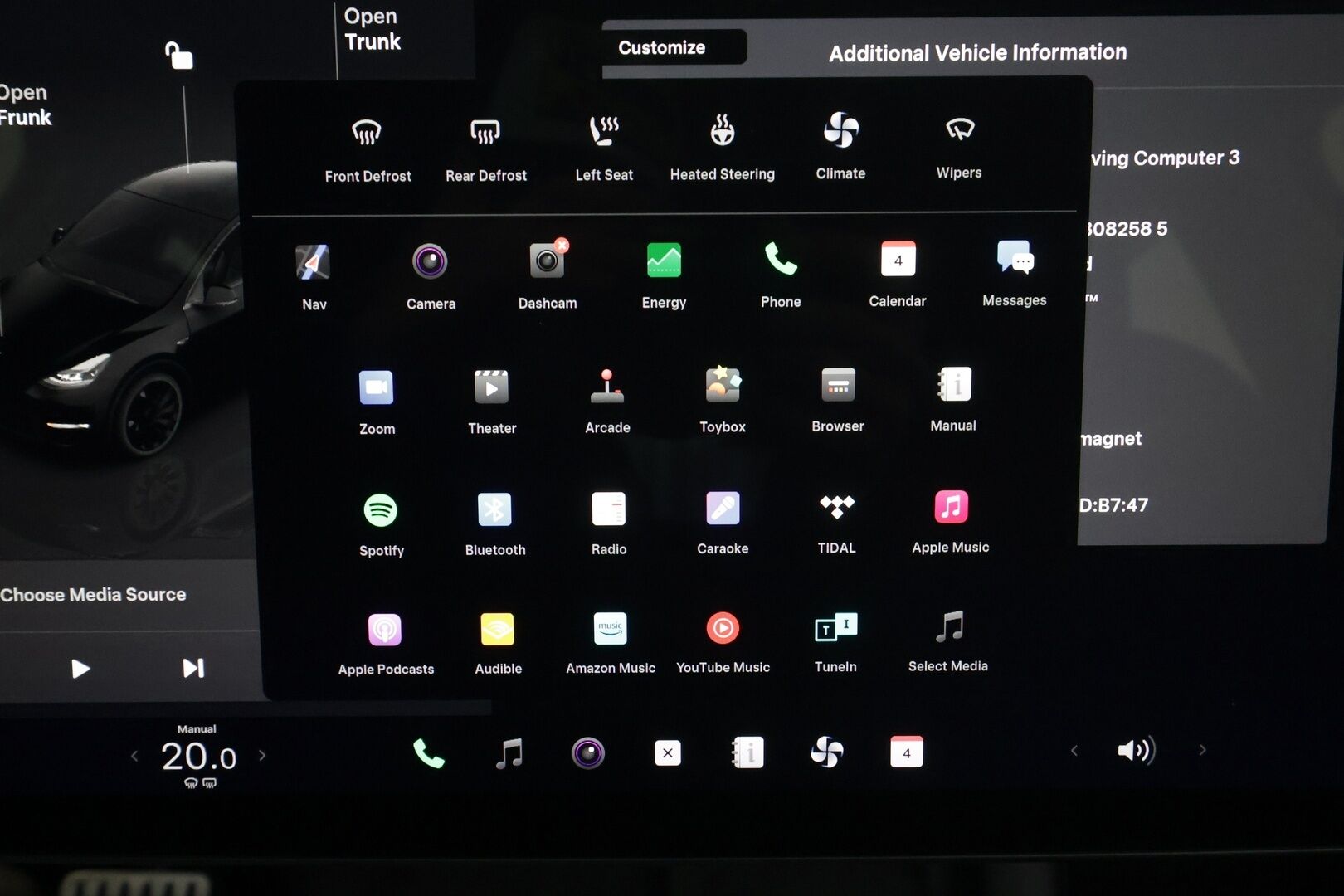
Task: Open Choose Media Source panel
Action: (x=93, y=594)
